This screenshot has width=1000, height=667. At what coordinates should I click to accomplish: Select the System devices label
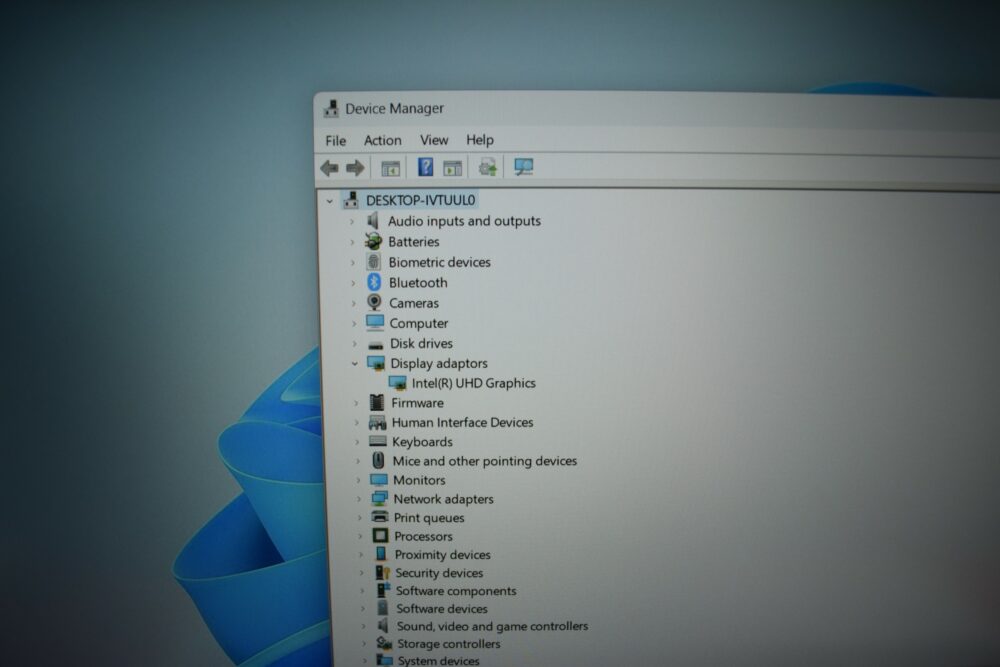click(x=439, y=661)
